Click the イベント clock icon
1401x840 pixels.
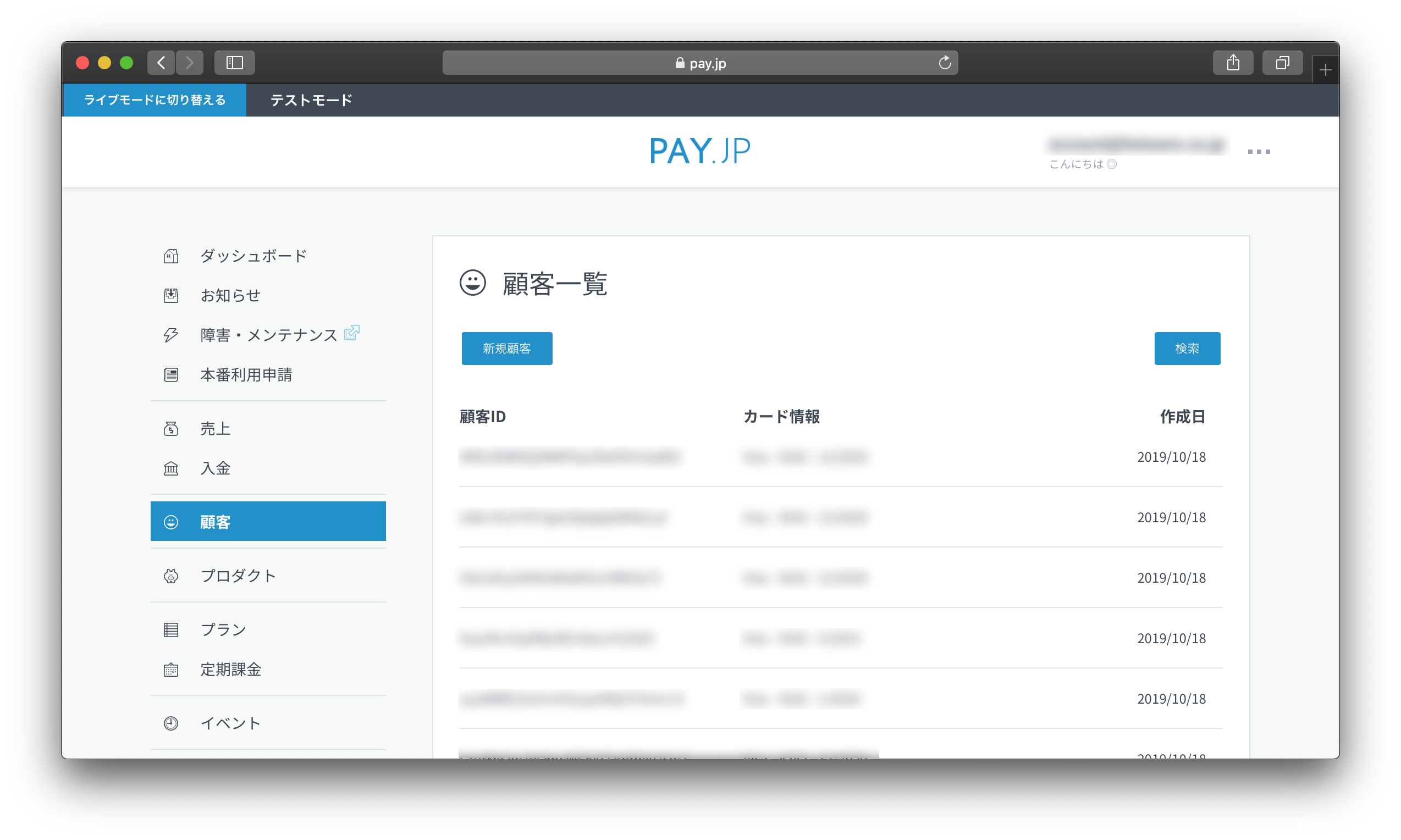pyautogui.click(x=171, y=723)
